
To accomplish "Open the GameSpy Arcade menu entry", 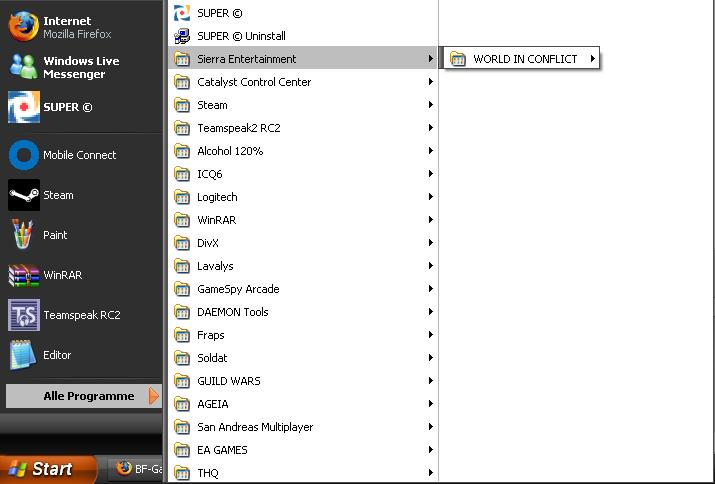I will point(303,289).
